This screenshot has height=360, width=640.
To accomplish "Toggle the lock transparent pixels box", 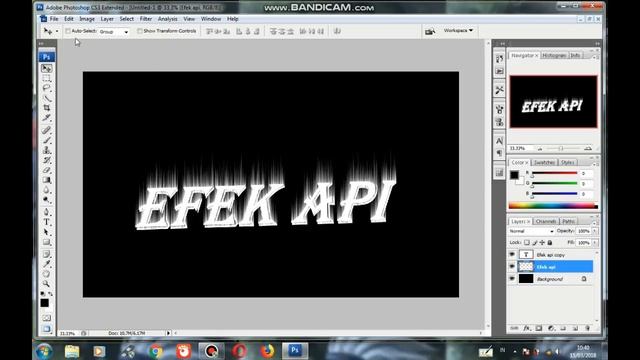I will (x=527, y=242).
